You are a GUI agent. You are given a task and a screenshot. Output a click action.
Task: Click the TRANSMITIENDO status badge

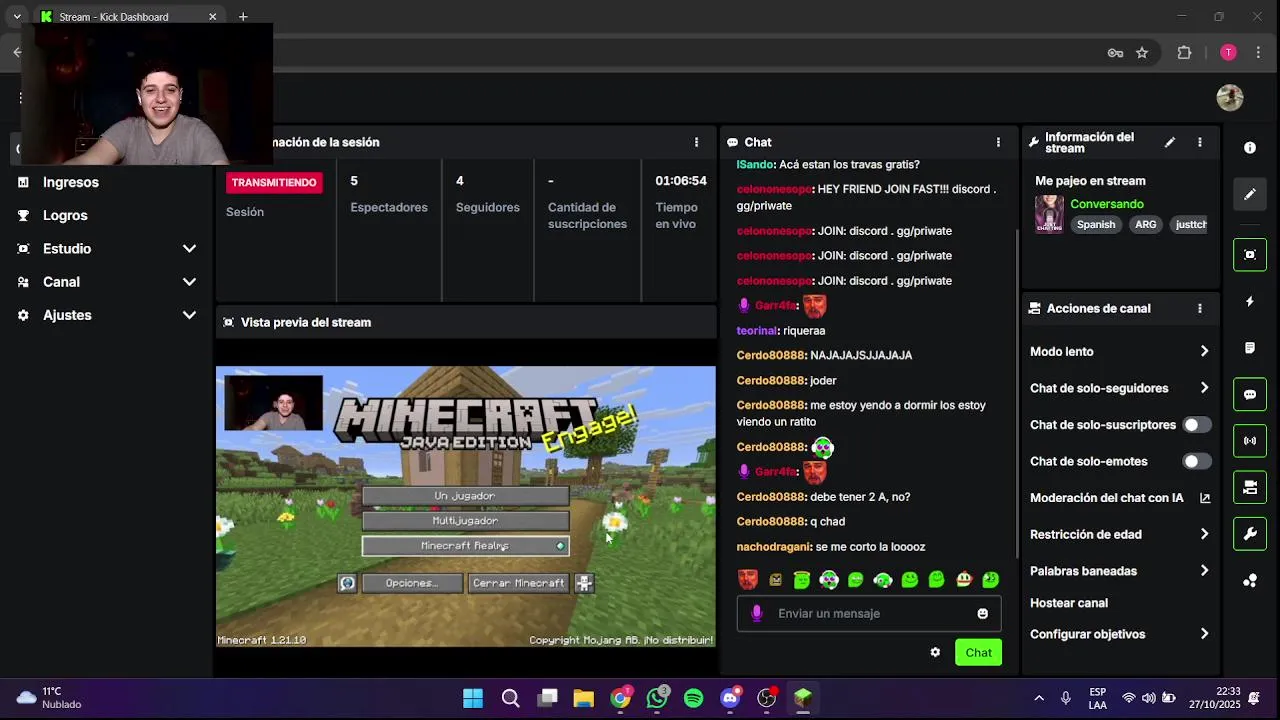click(274, 182)
